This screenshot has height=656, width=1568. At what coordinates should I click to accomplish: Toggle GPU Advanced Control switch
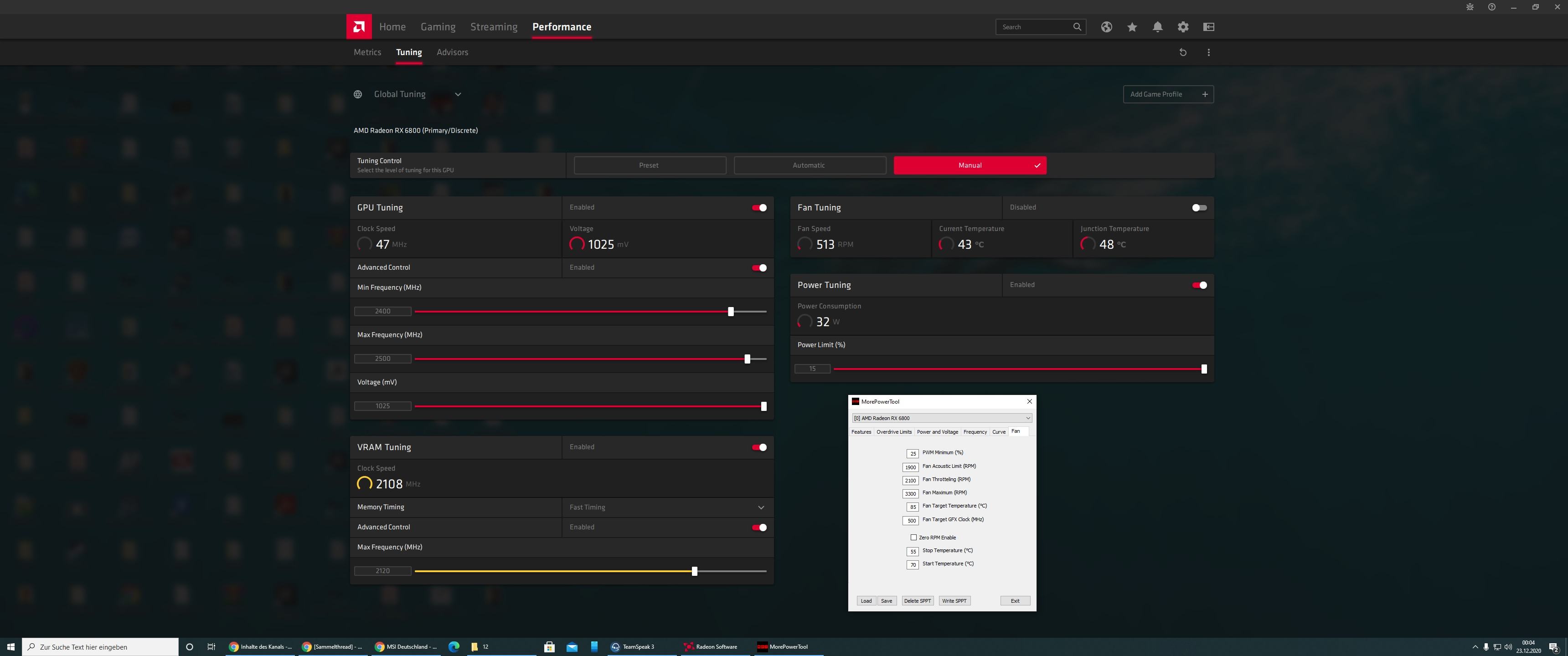click(759, 268)
